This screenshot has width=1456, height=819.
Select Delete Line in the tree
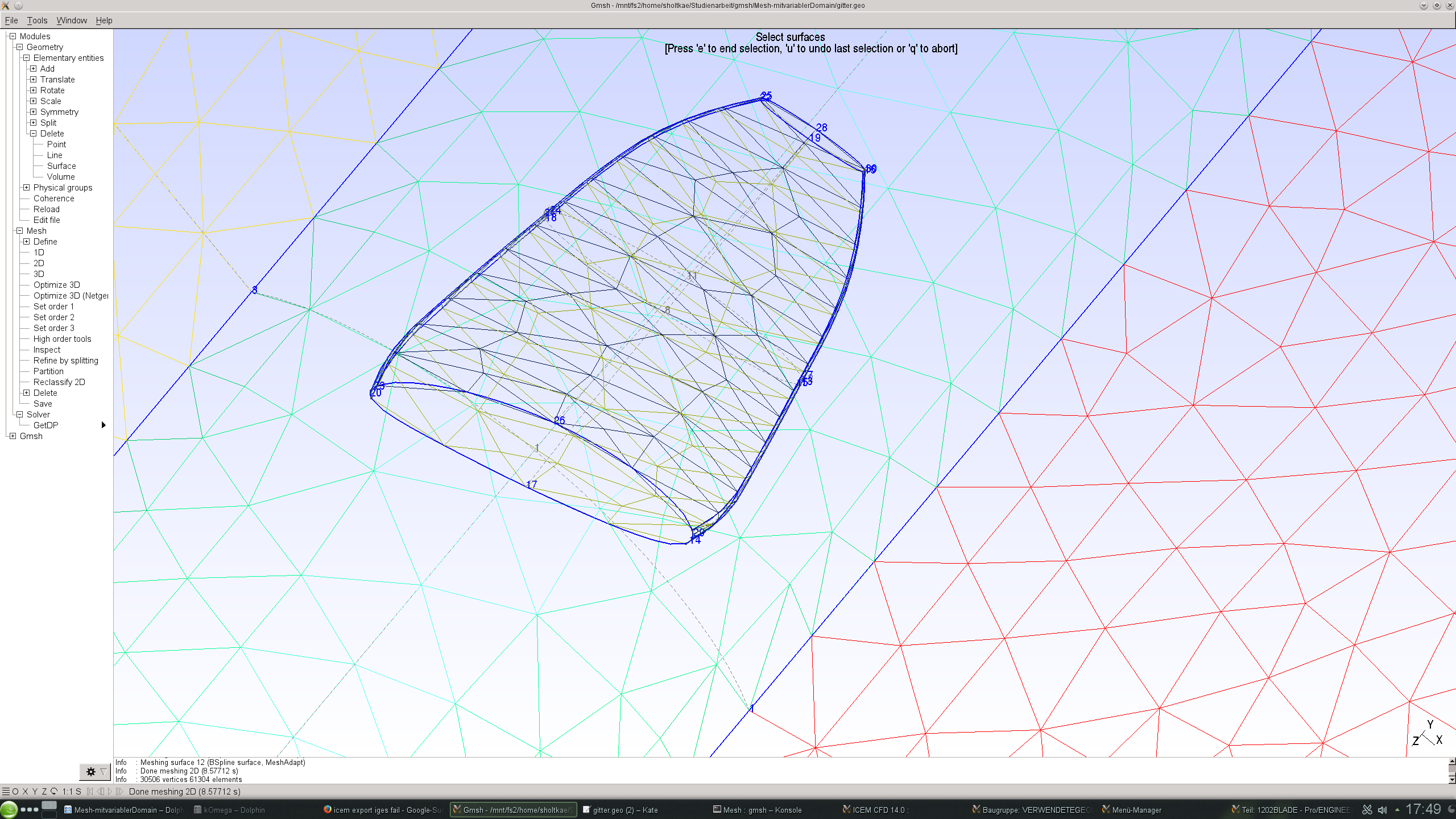point(55,155)
